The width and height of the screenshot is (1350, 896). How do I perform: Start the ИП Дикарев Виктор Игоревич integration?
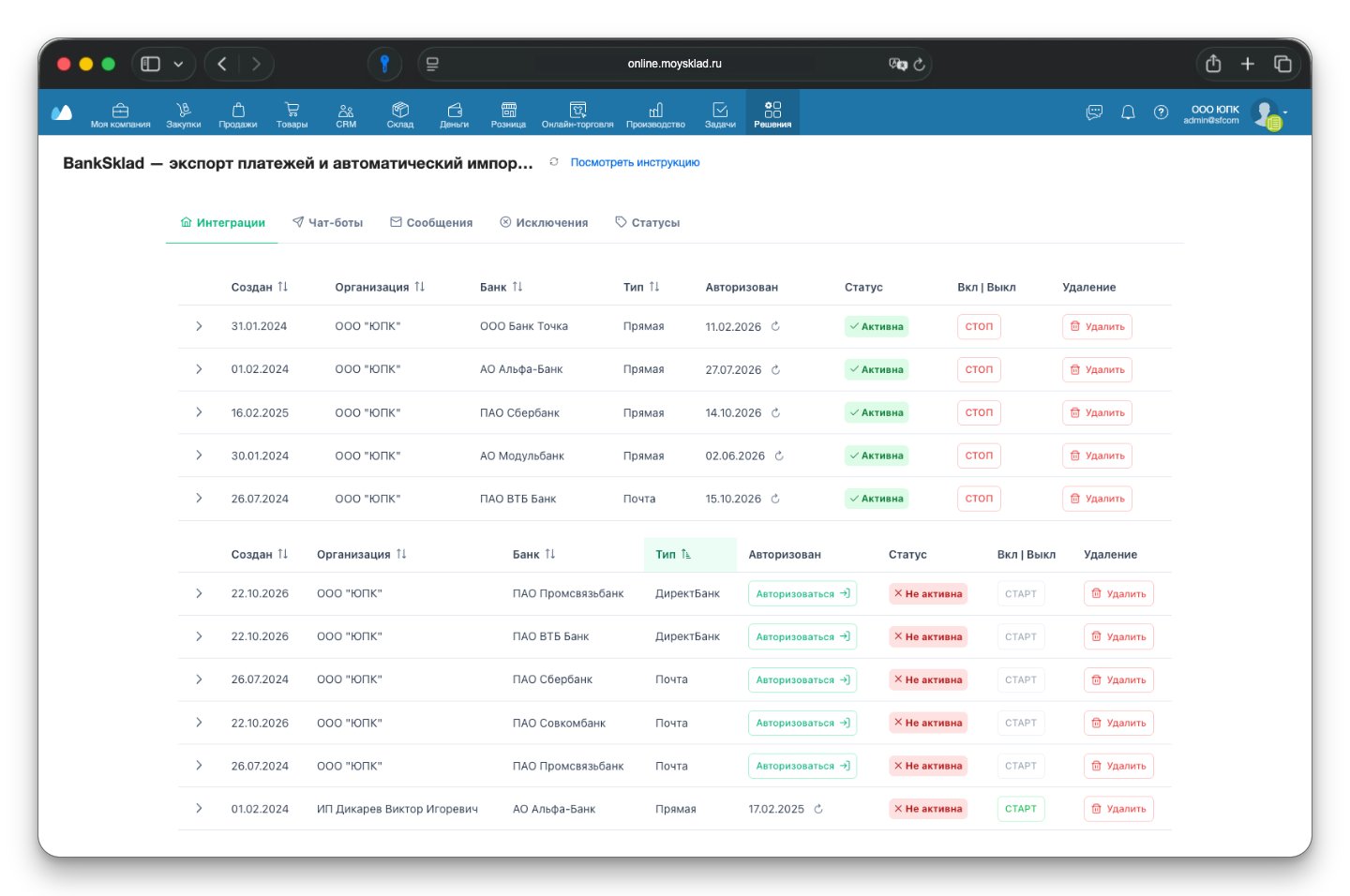tap(1021, 809)
